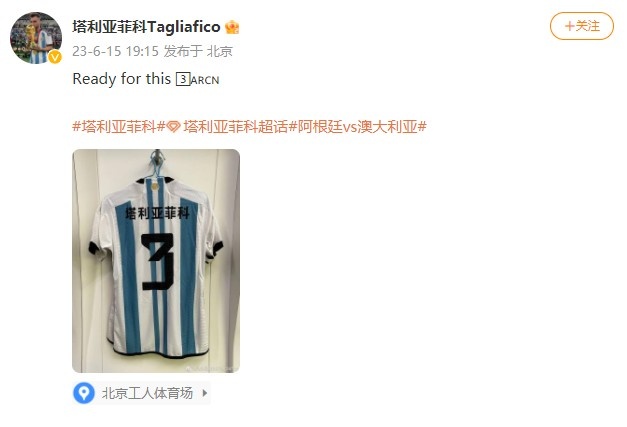Open the #阿根廷vs澳大利亚# hashtag
This screenshot has width=627, height=427.
(357, 127)
